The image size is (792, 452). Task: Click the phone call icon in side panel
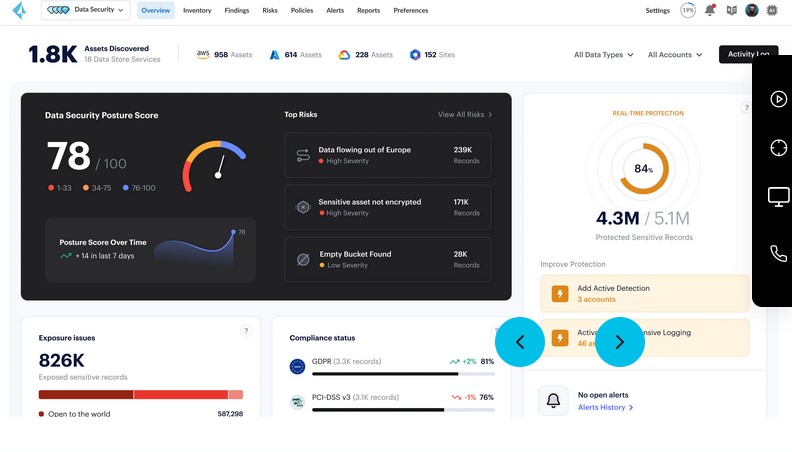tap(778, 254)
